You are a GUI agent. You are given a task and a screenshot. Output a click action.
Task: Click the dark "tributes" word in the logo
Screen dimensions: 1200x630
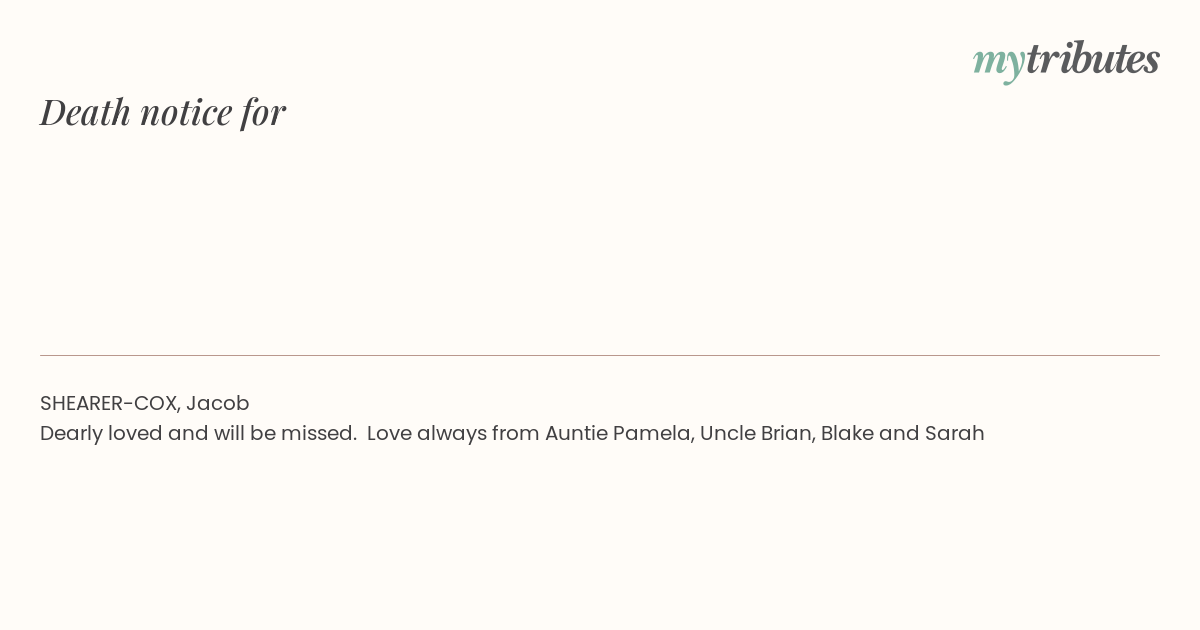point(1093,58)
